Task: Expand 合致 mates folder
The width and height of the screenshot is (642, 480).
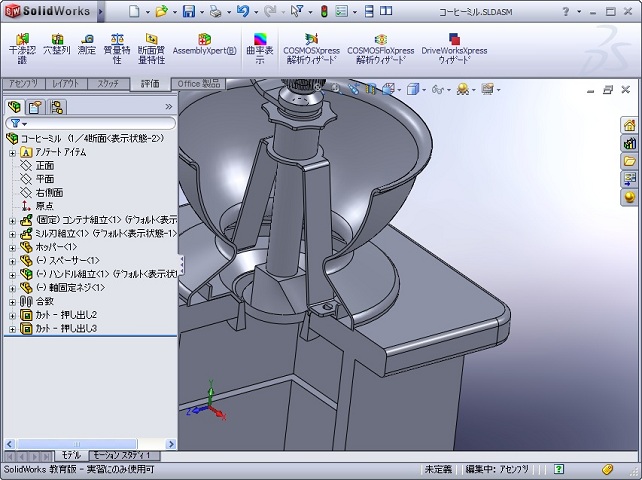Action: [12, 303]
